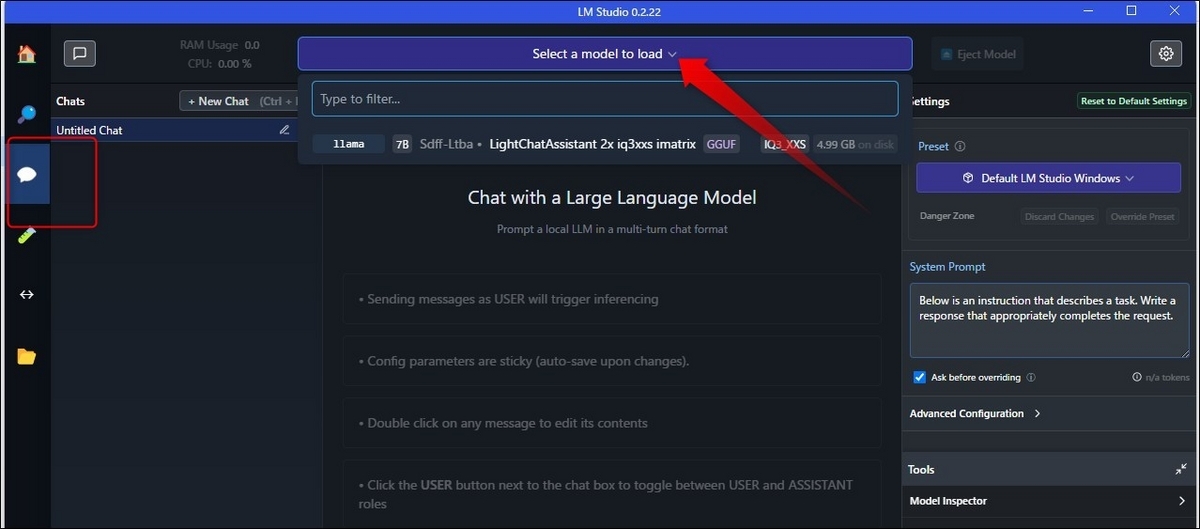Click Reset to Default Settings
This screenshot has width=1200, height=529.
coord(1134,101)
